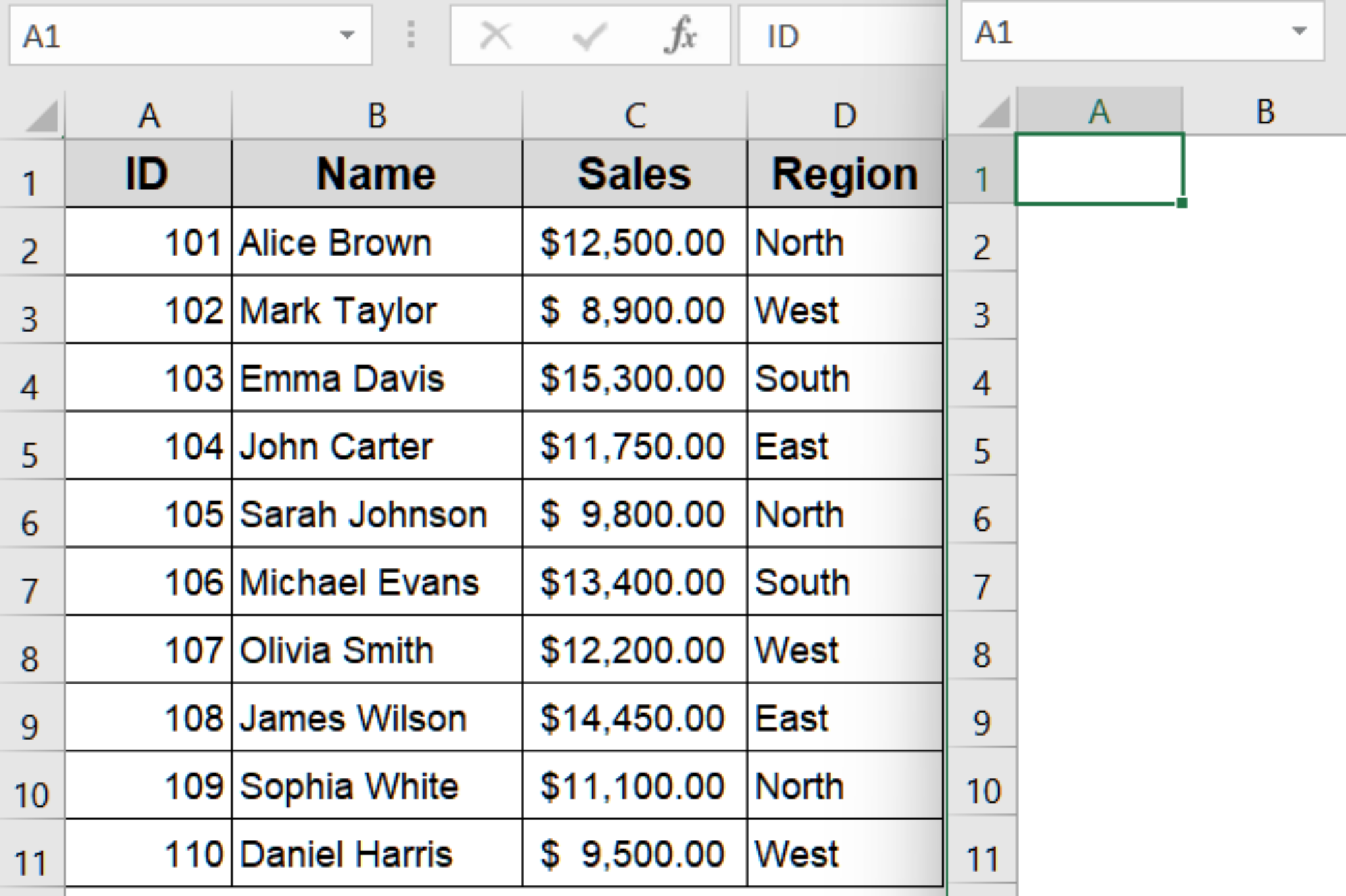Click the Enter checkmark icon on formula bar

point(588,35)
